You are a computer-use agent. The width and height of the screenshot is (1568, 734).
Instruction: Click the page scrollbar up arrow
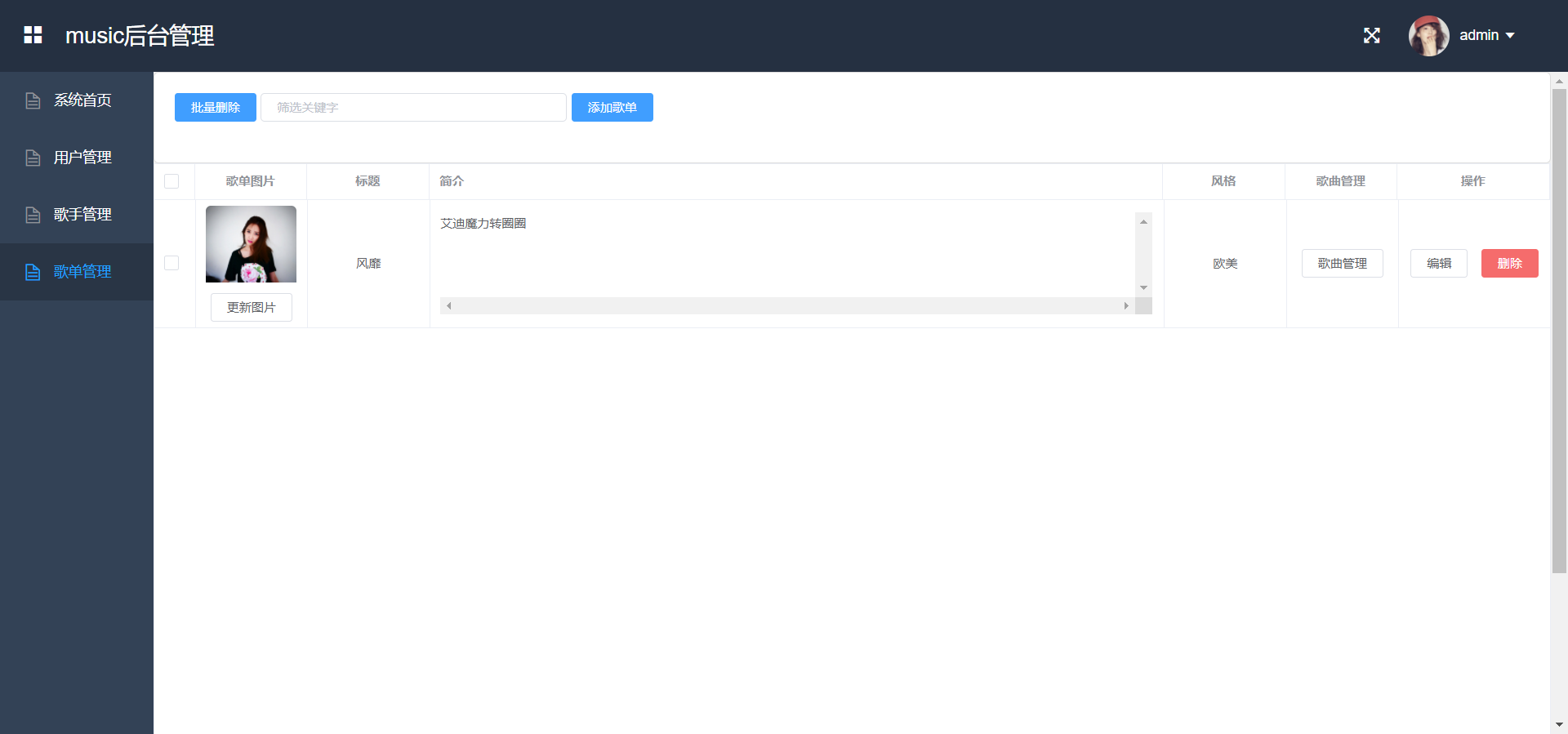pos(1559,81)
